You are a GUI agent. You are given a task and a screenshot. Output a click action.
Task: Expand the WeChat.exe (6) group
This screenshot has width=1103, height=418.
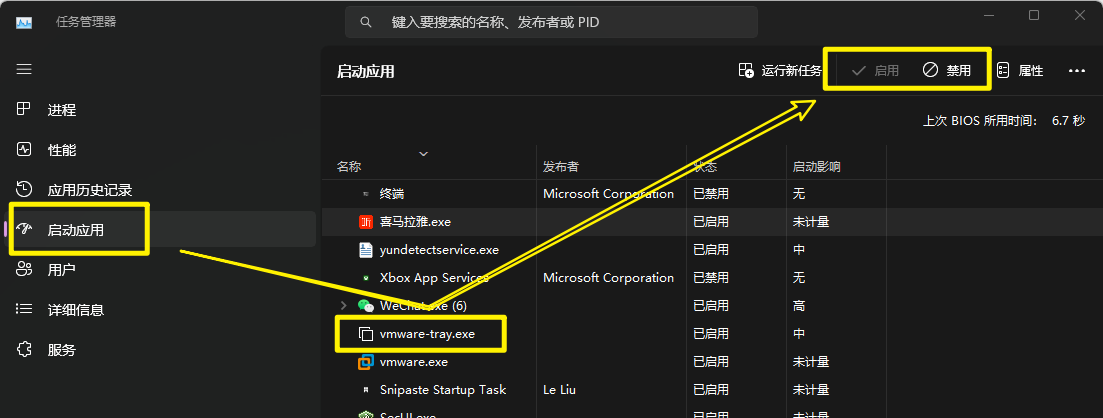(x=345, y=305)
